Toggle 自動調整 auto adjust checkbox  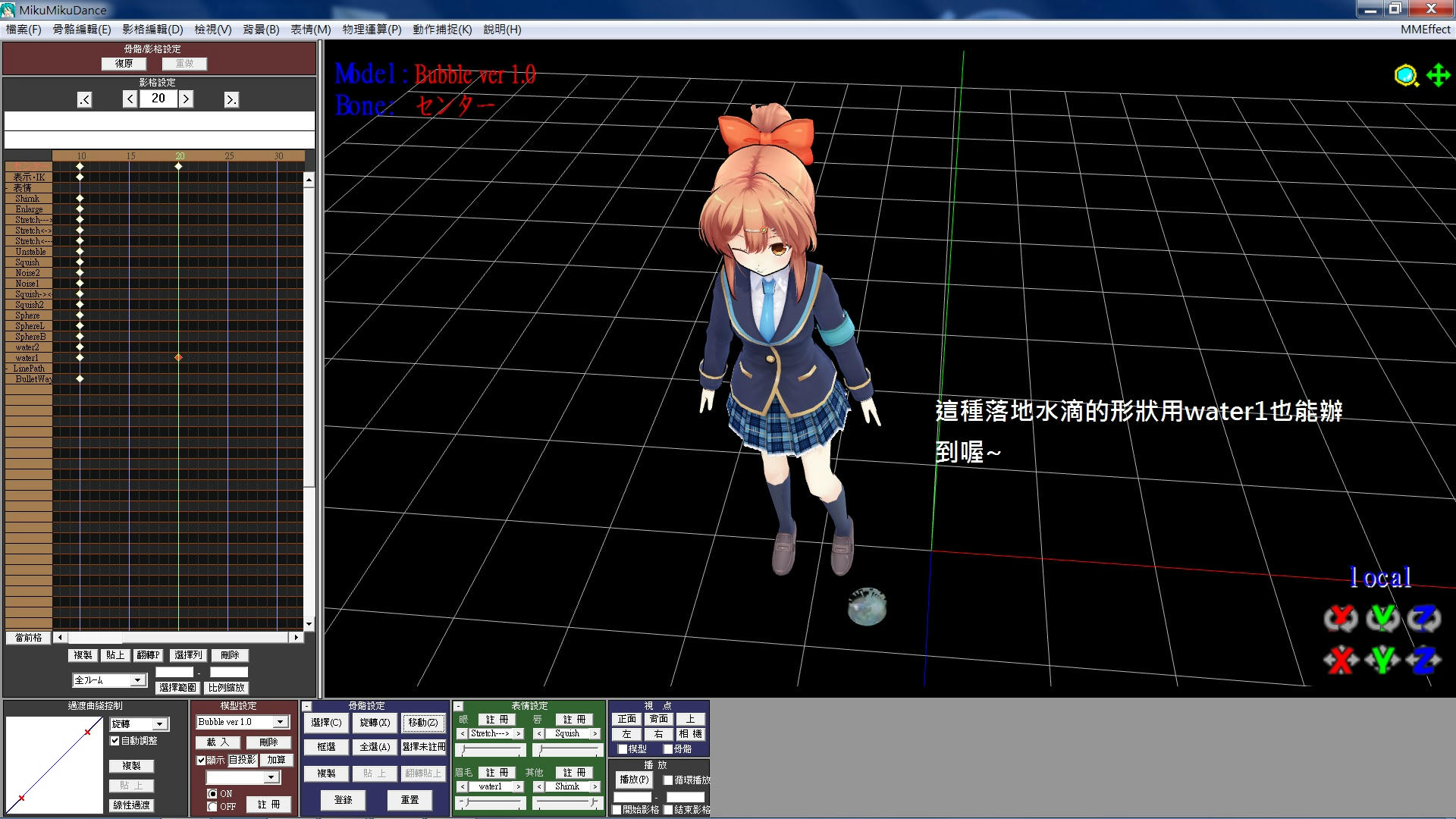[x=115, y=741]
